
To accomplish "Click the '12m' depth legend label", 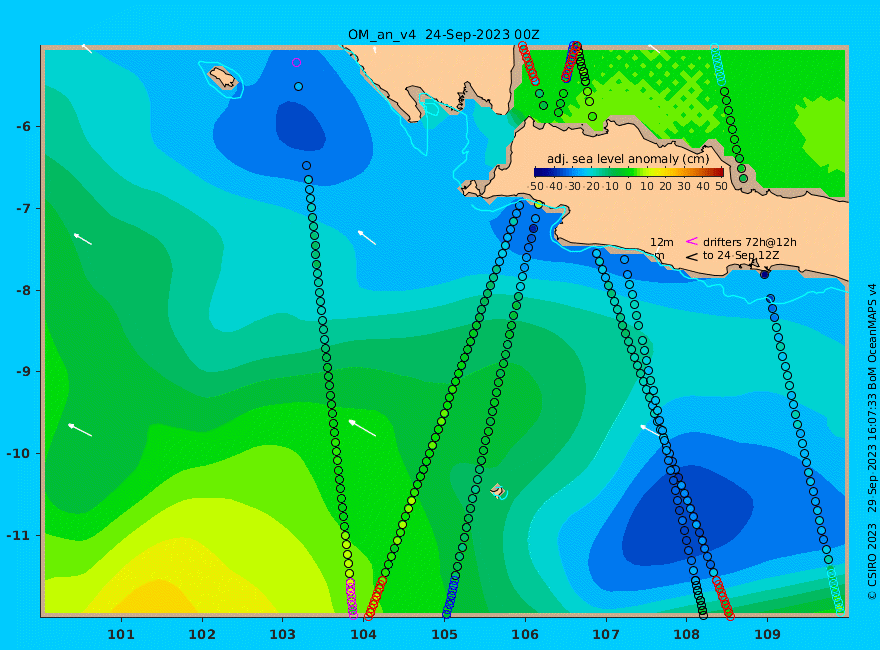I will 662,242.
